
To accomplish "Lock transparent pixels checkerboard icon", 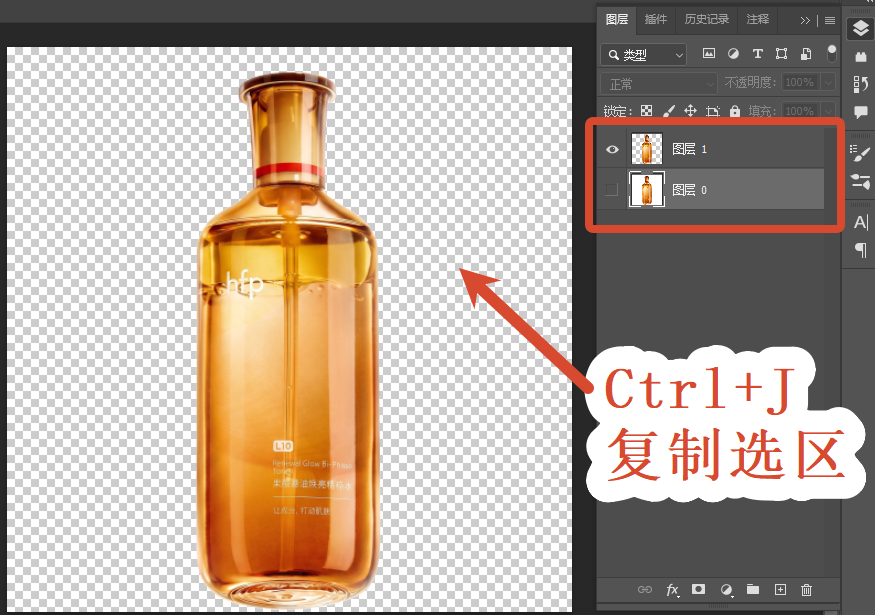I will [646, 110].
